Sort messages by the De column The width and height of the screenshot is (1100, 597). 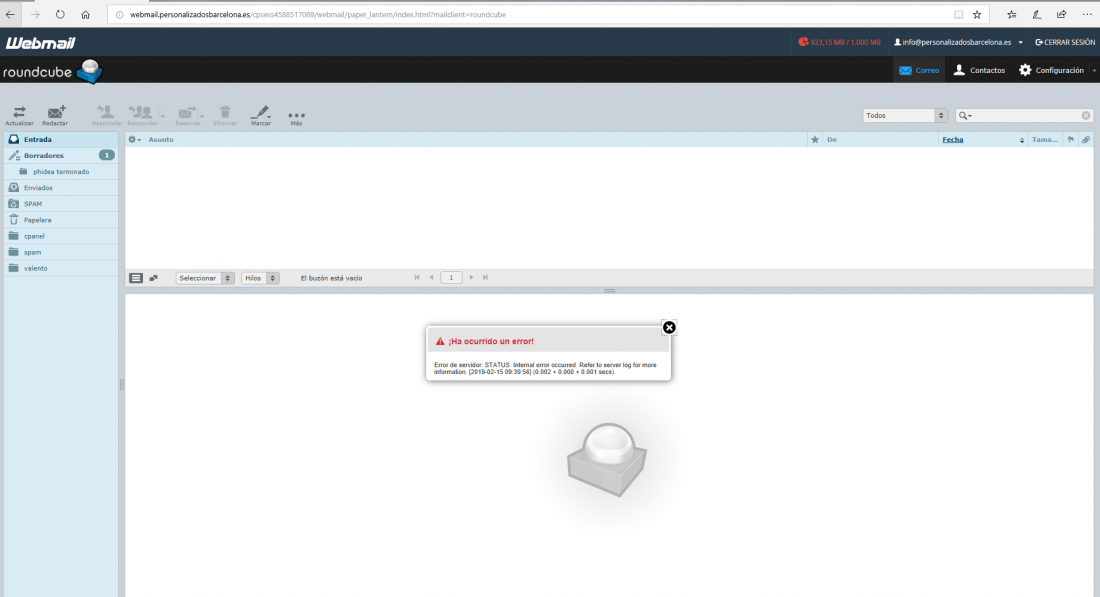[x=832, y=140]
